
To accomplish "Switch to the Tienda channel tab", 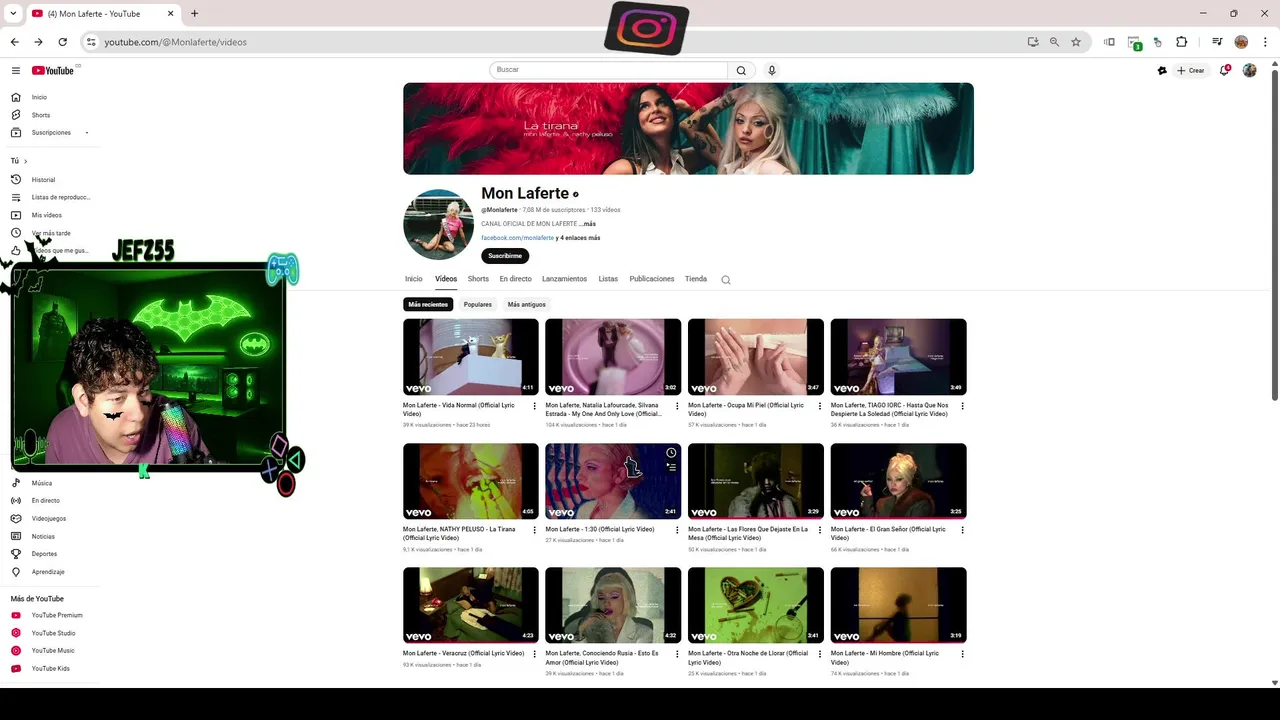I will [696, 279].
